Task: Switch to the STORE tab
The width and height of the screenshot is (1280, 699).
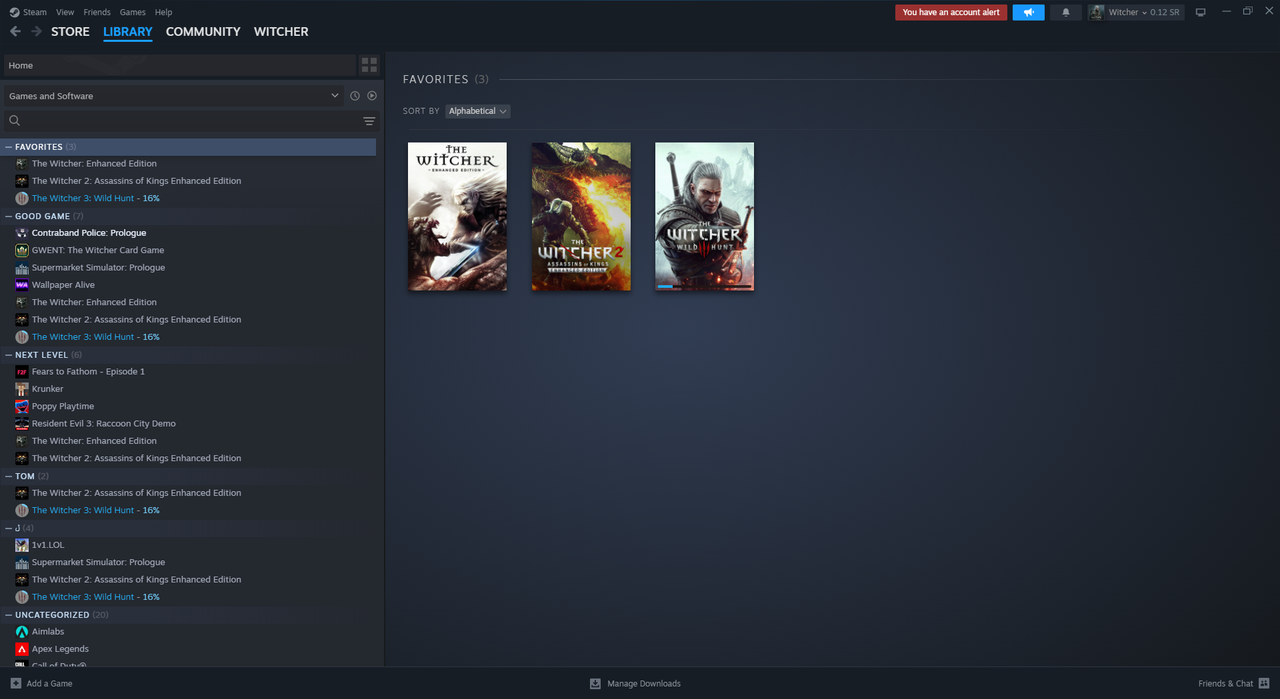Action: click(x=70, y=32)
